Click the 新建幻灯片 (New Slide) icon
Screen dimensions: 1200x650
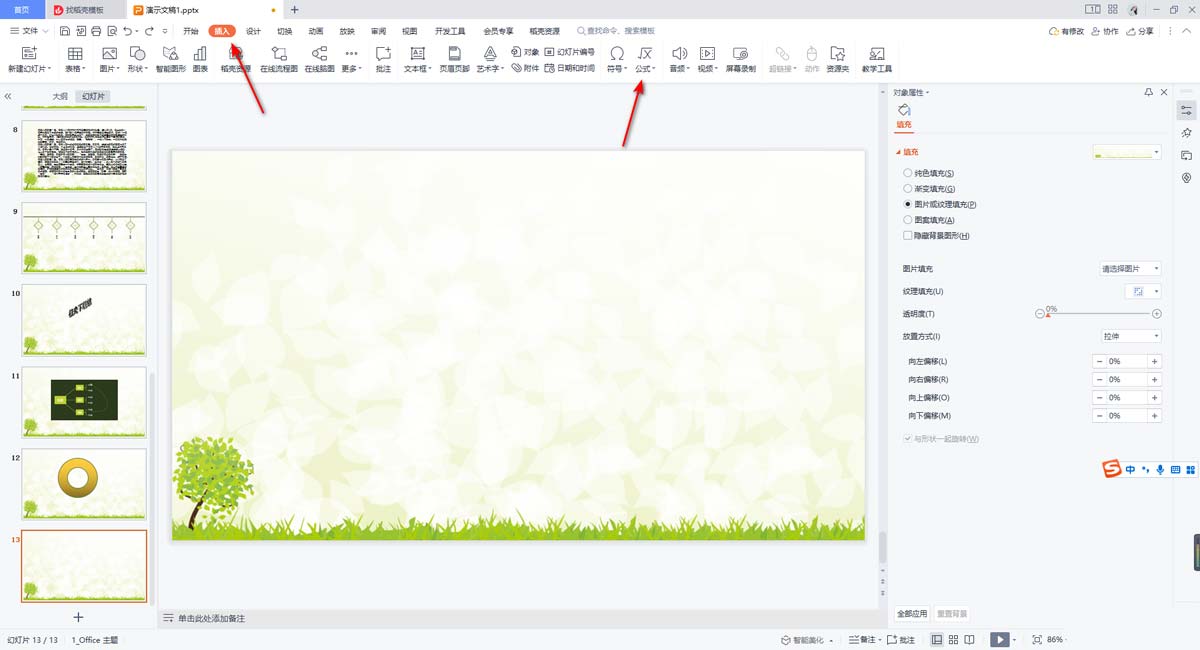click(28, 52)
